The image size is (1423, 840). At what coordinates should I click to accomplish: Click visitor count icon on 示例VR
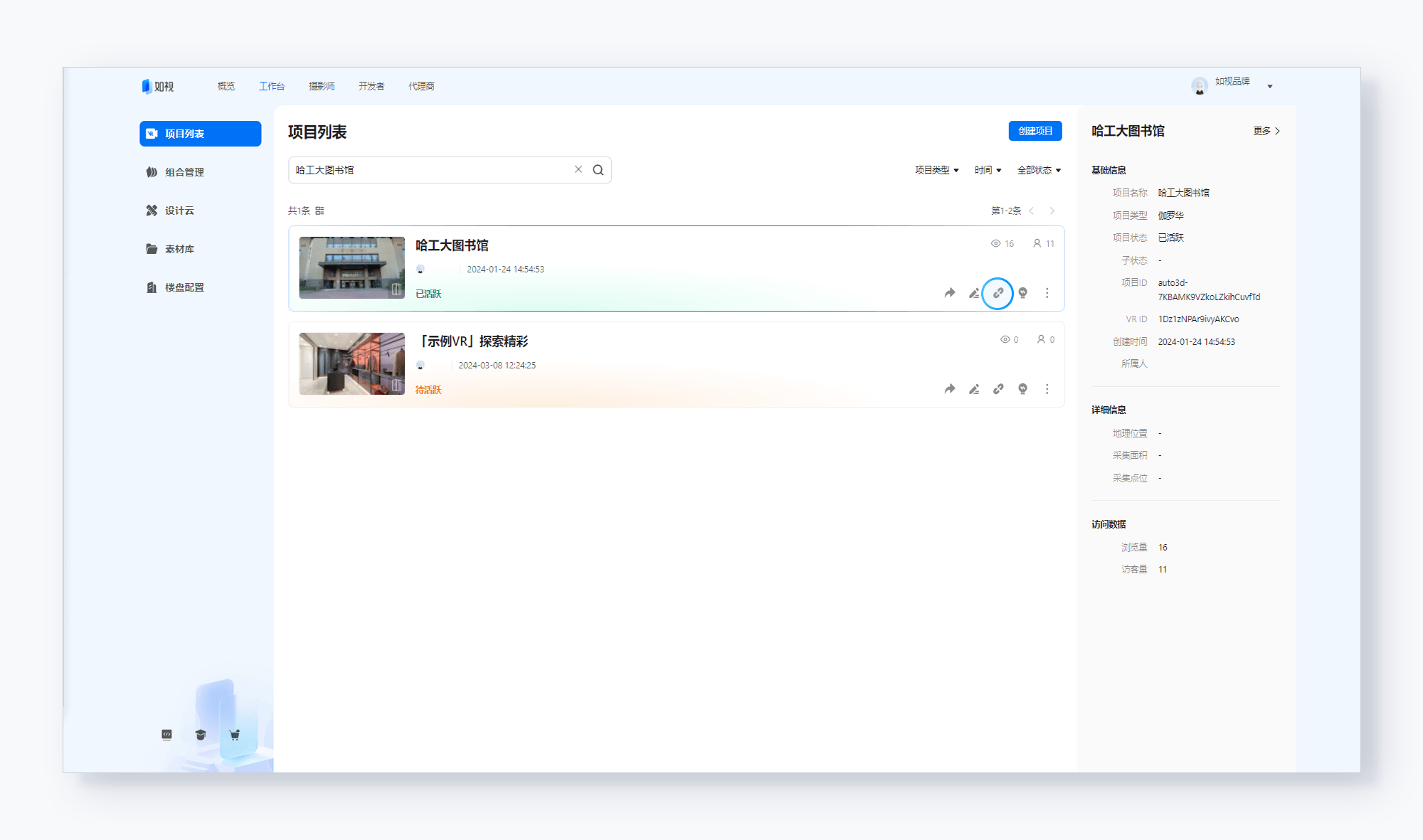coord(1041,339)
